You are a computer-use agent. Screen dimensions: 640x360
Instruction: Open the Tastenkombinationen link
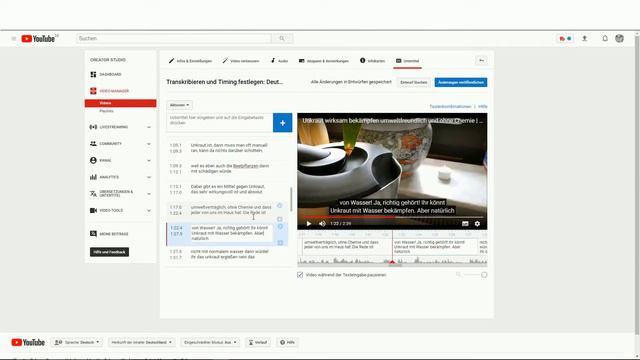pyautogui.click(x=450, y=106)
